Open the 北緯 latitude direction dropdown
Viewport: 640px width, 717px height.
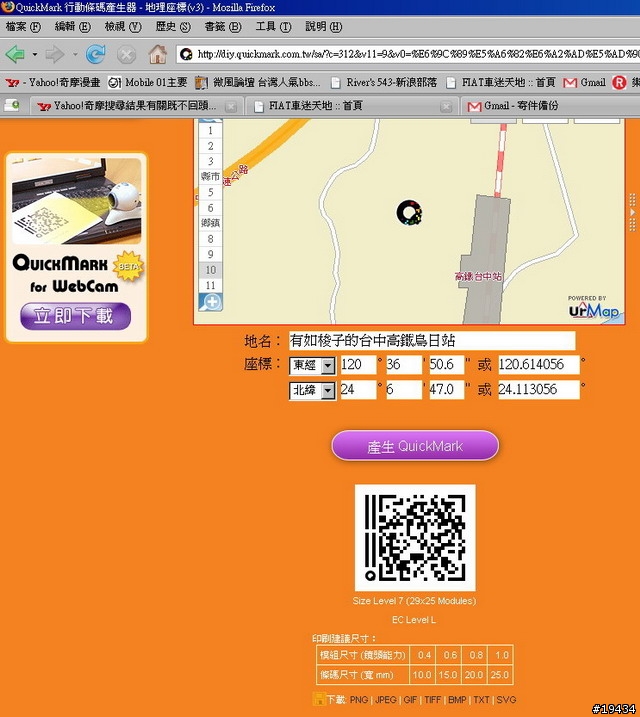click(x=313, y=390)
